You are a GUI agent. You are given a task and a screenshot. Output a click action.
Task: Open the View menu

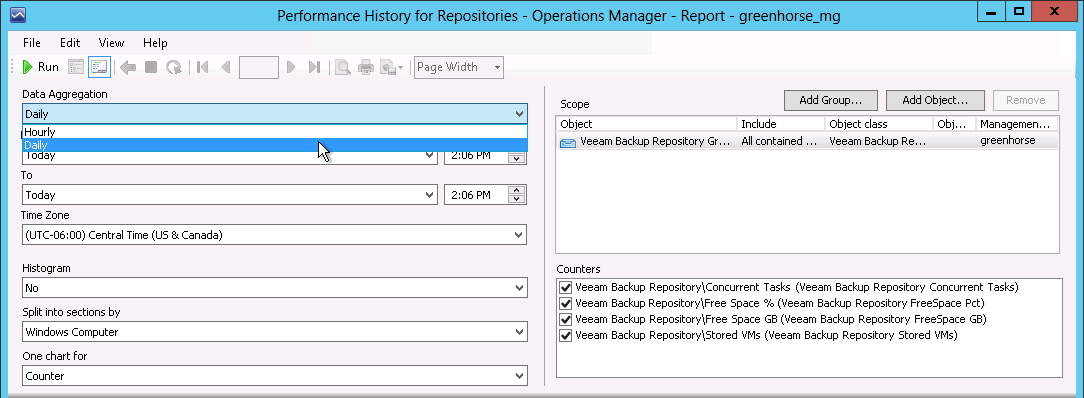(x=111, y=43)
